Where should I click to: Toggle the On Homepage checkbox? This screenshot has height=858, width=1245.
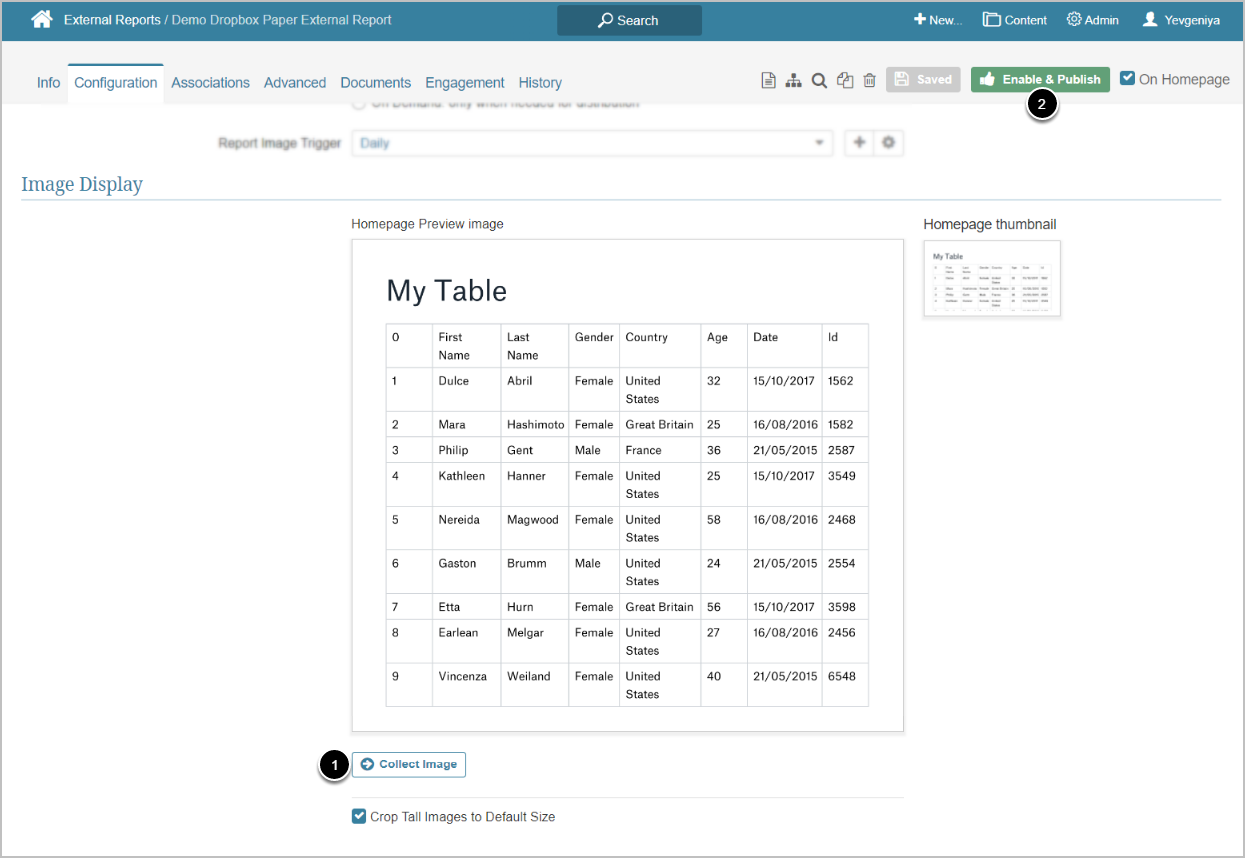[x=1128, y=78]
